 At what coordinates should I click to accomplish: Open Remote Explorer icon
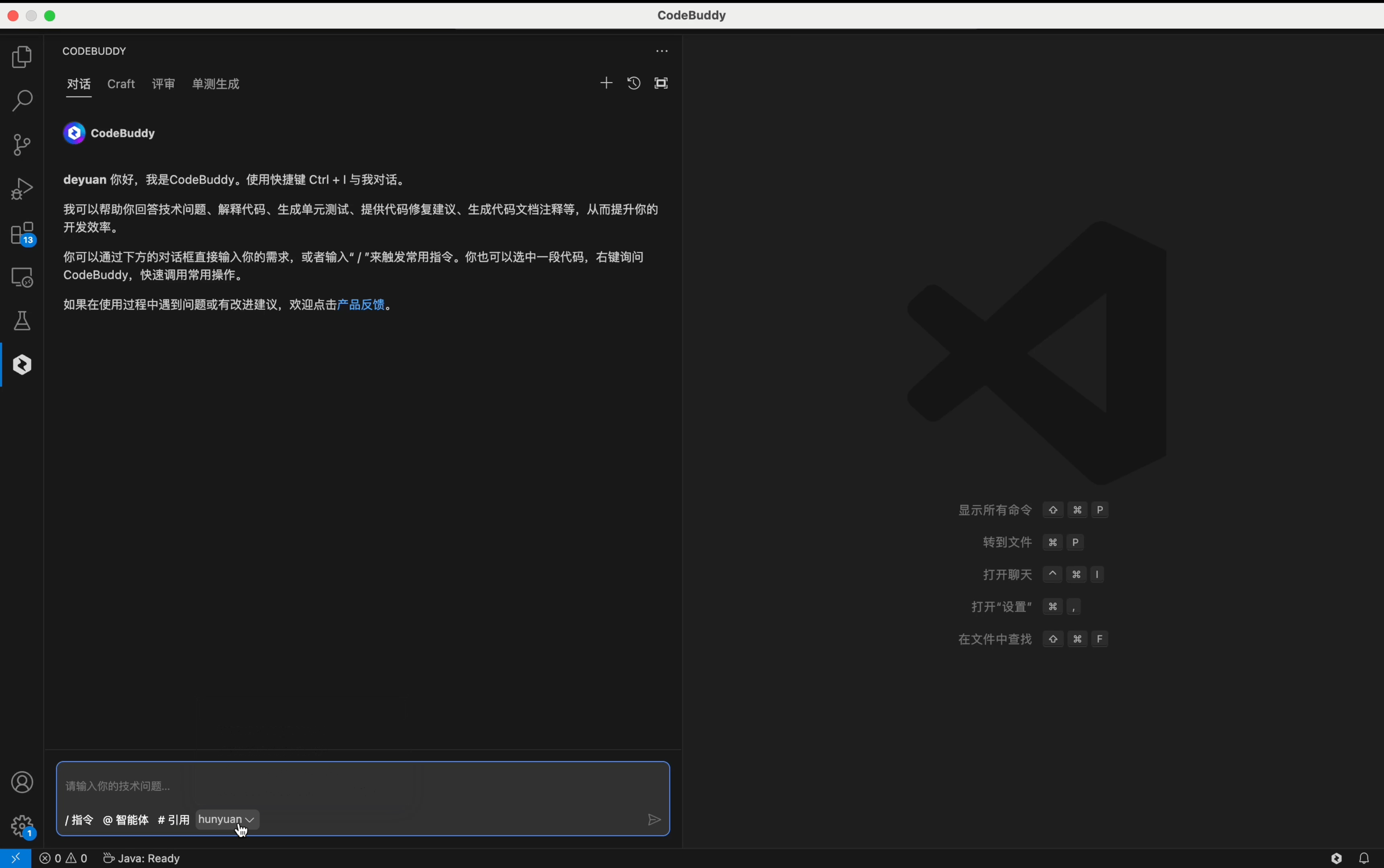[x=22, y=277]
